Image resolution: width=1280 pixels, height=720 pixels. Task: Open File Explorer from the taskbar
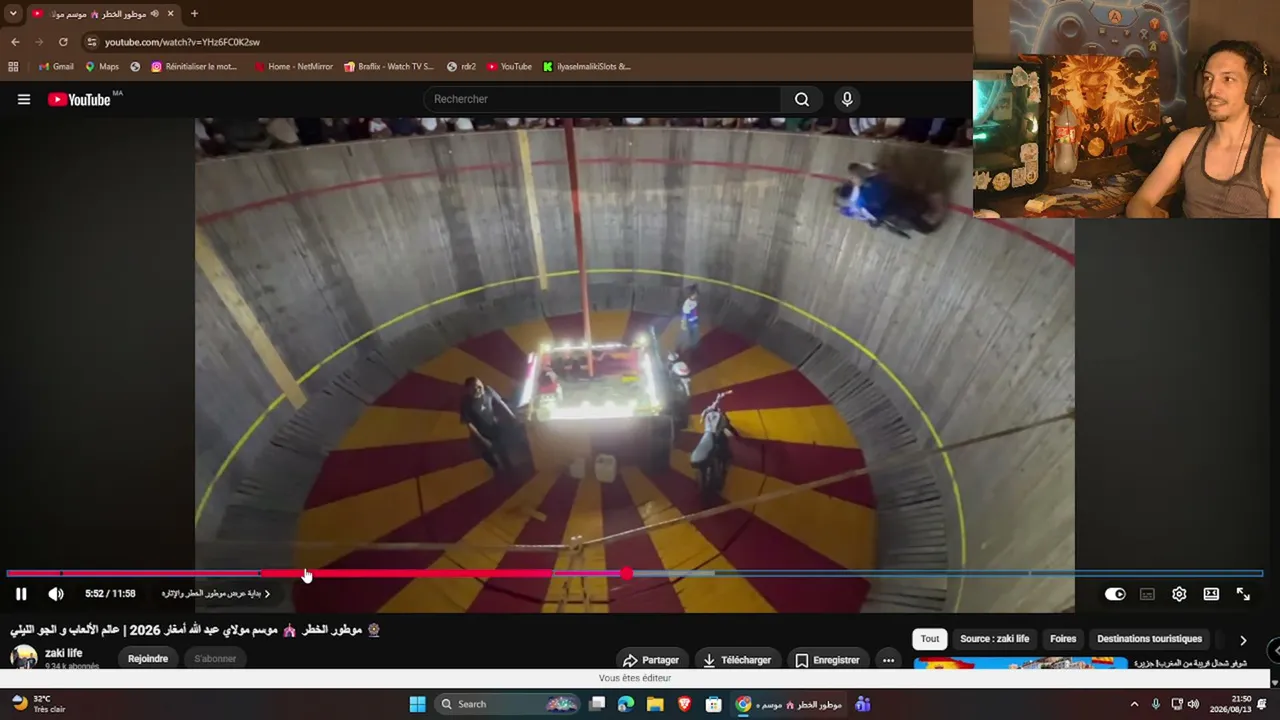click(655, 704)
